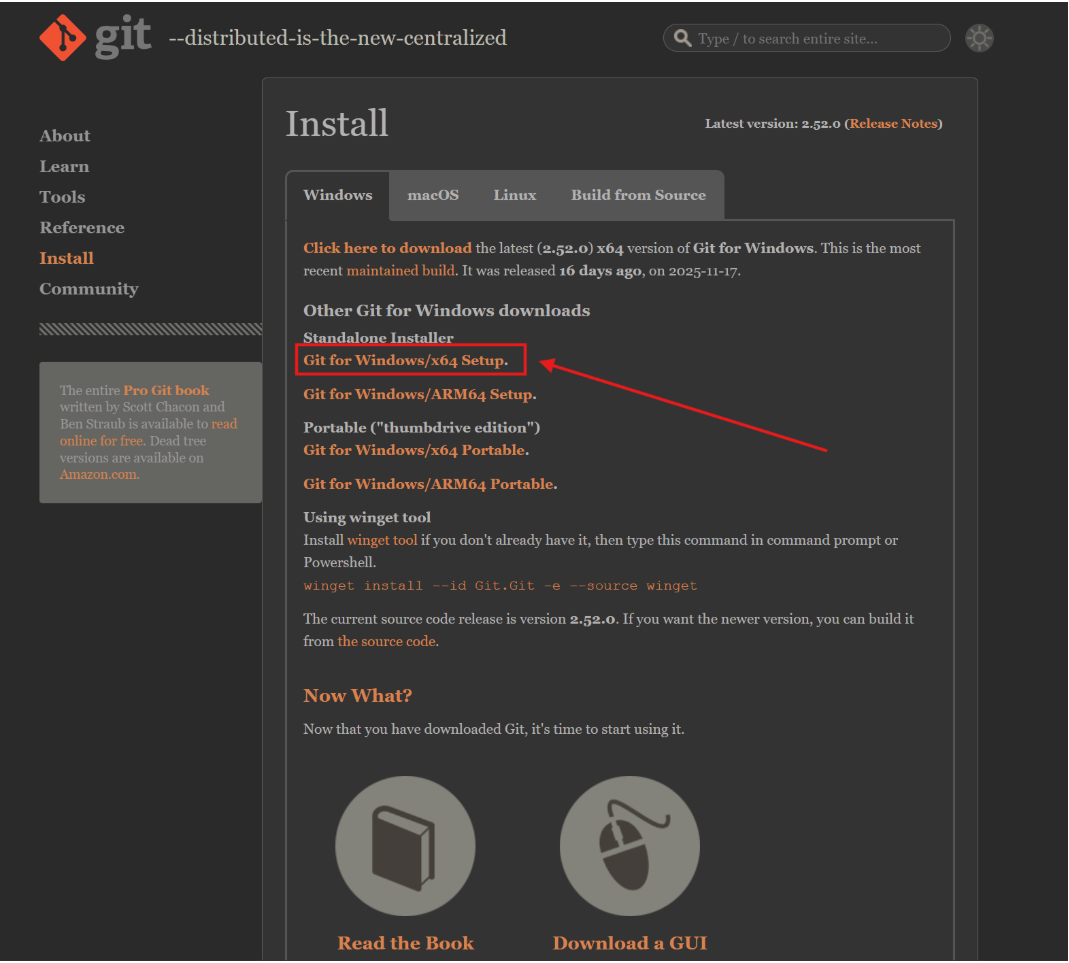Focus the site search input field
The height and width of the screenshot is (963, 1069).
click(807, 38)
